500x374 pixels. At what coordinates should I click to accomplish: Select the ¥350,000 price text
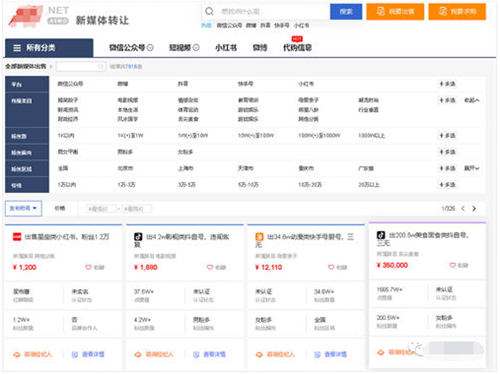tap(392, 265)
